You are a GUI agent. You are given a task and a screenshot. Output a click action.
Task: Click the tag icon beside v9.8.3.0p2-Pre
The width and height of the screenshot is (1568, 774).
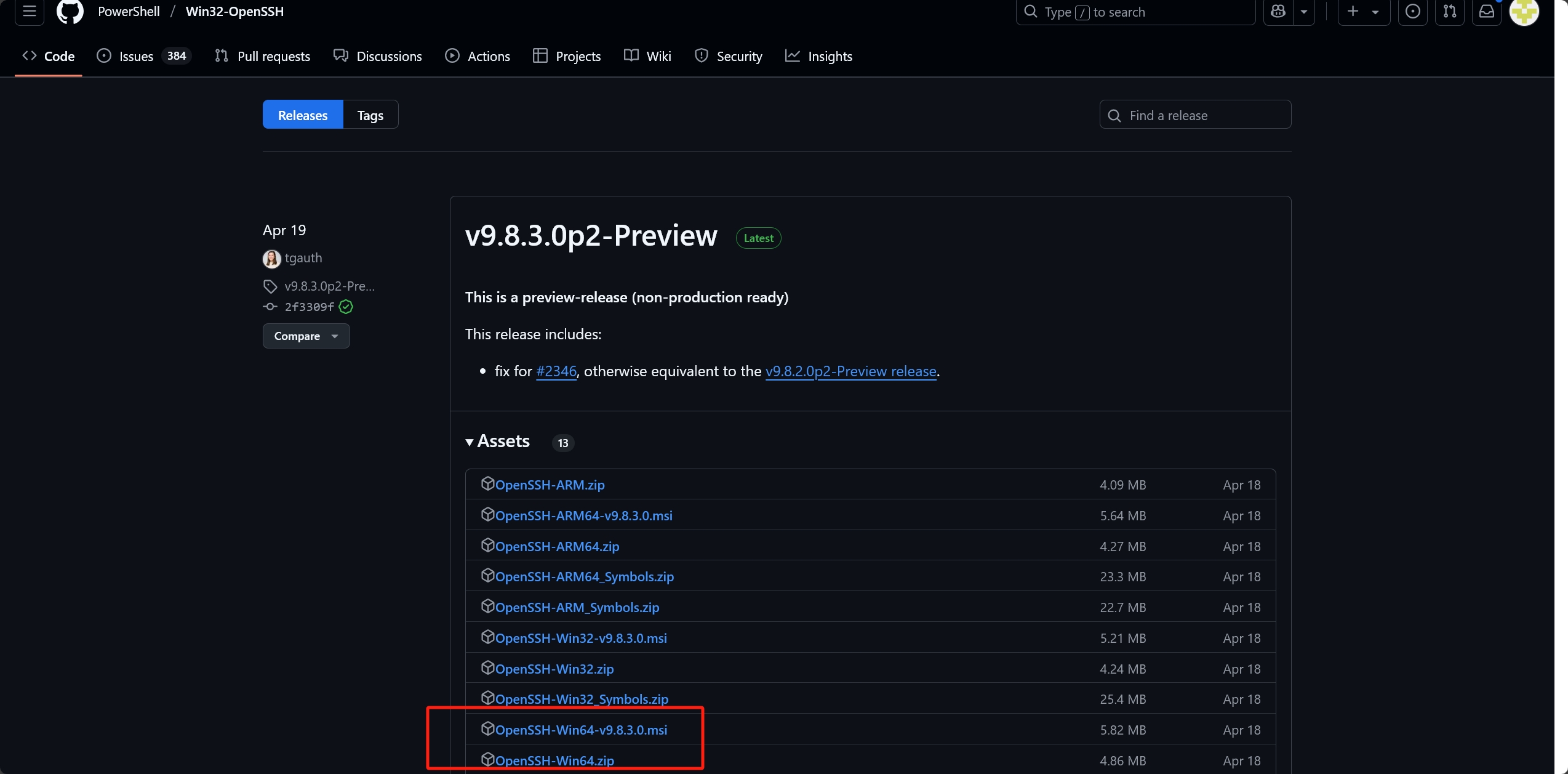coord(271,286)
